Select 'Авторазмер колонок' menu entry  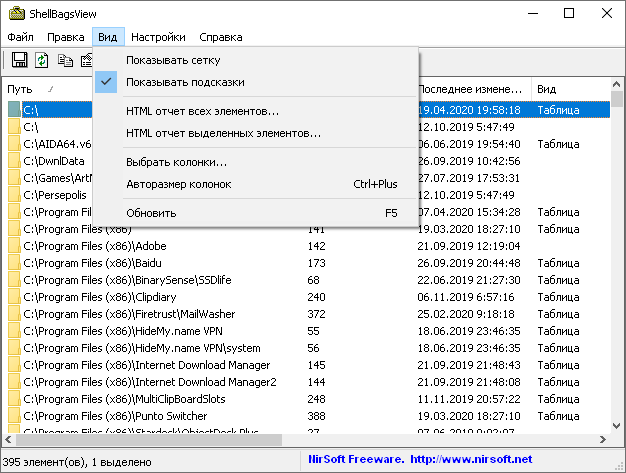pyautogui.click(x=256, y=184)
